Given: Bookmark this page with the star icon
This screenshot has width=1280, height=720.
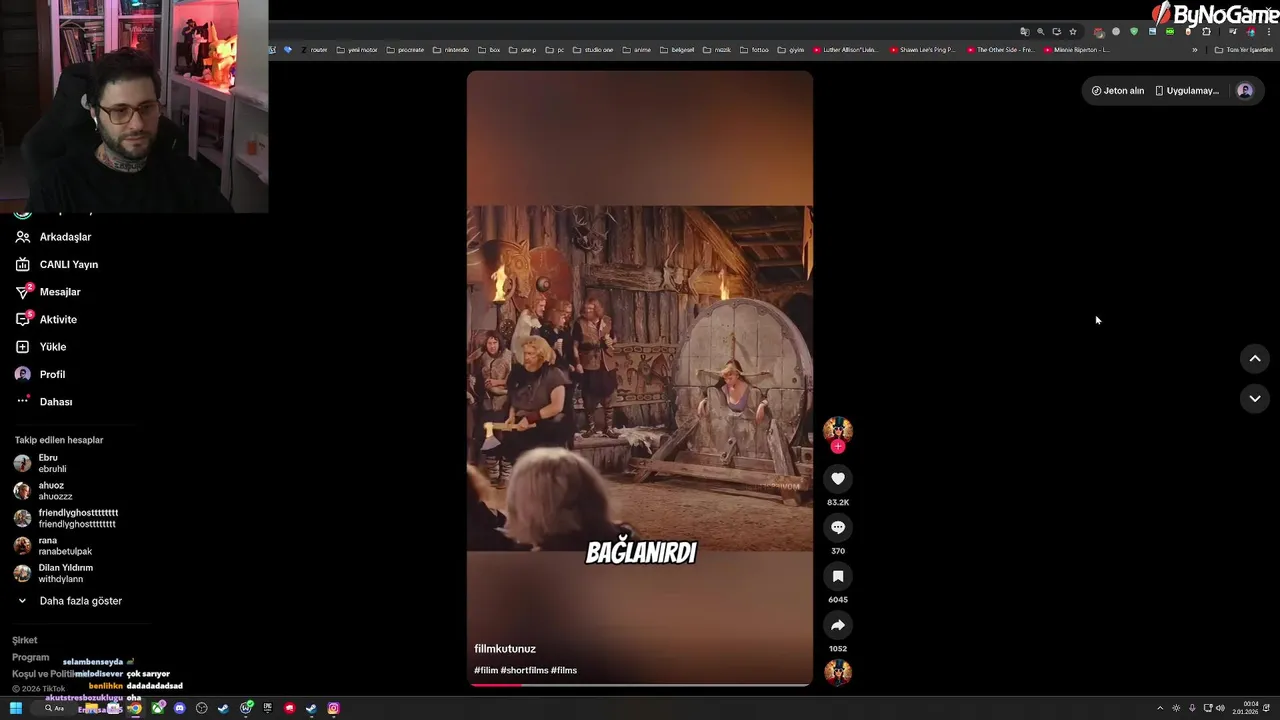Looking at the screenshot, I should pyautogui.click(x=1073, y=32).
